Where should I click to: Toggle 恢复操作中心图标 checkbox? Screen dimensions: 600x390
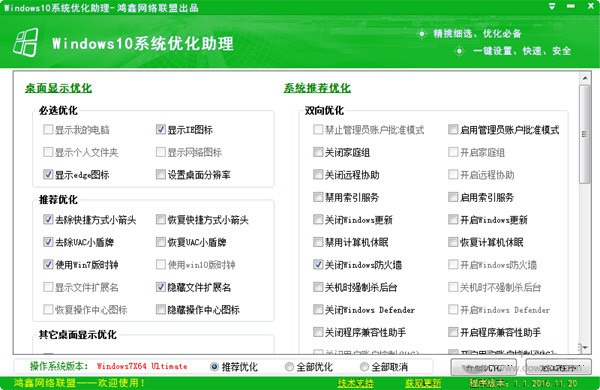pyautogui.click(x=48, y=309)
